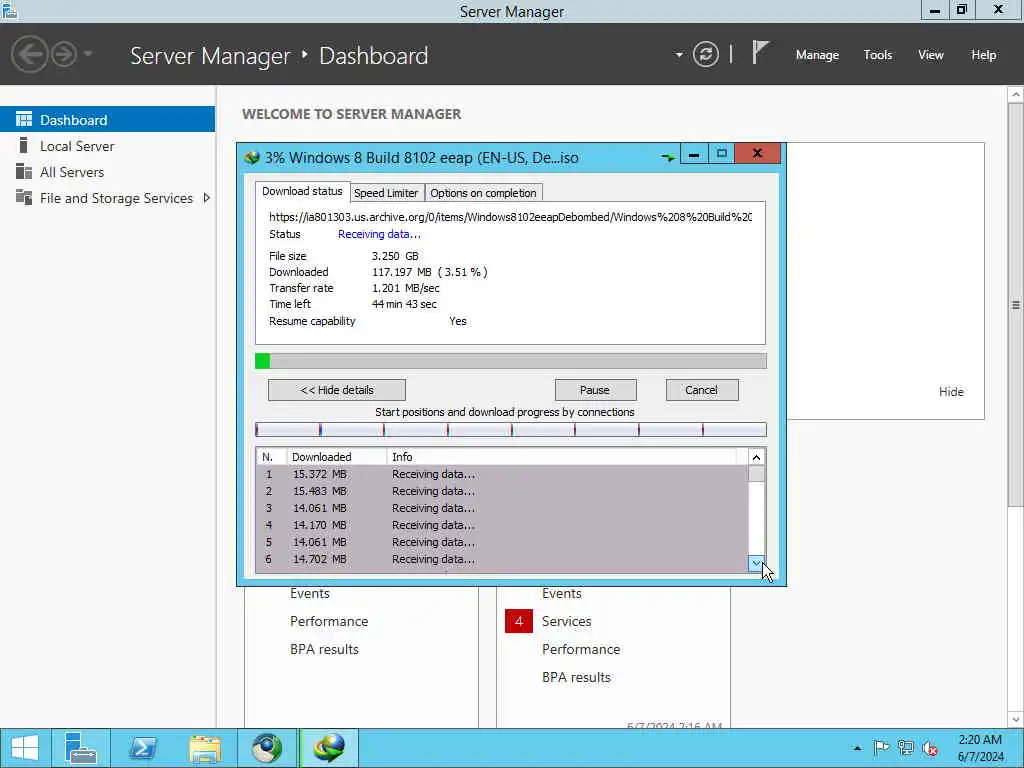The width and height of the screenshot is (1024, 768).
Task: Select connection row with 15.483 MB
Action: coord(502,491)
